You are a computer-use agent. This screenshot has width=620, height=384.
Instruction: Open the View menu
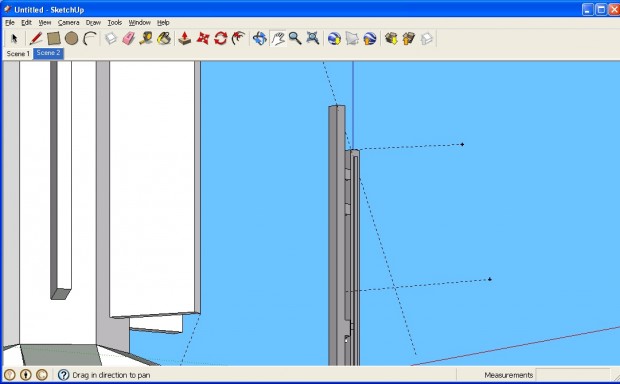[x=45, y=23]
